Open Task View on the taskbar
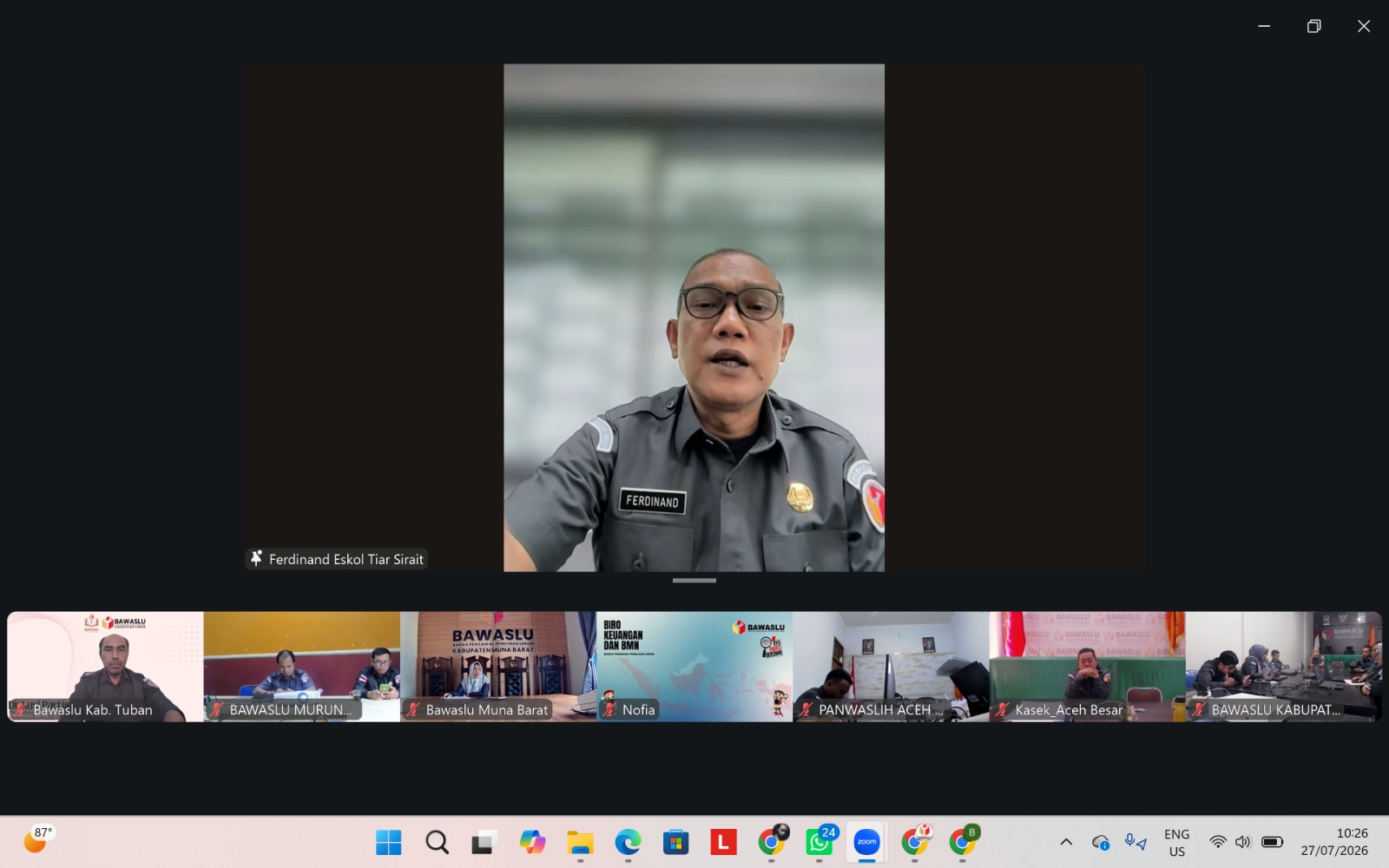 484,842
